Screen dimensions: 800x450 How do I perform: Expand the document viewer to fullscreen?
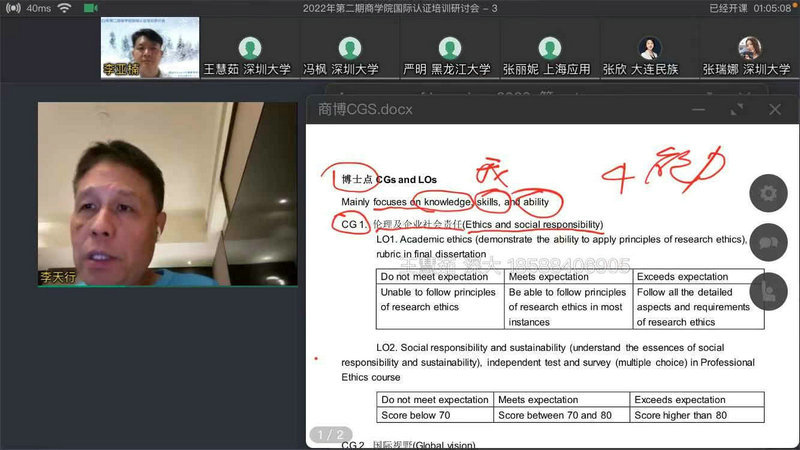coord(738,109)
